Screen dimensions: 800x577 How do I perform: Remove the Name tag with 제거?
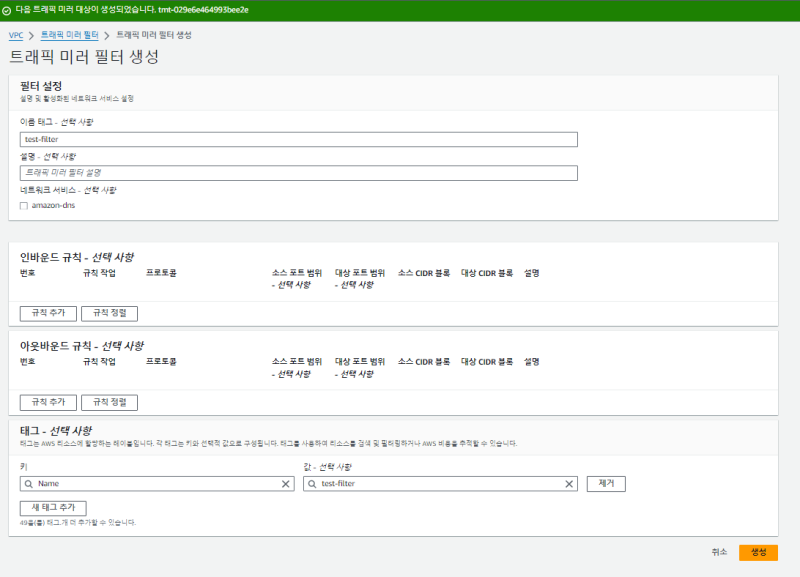click(606, 484)
